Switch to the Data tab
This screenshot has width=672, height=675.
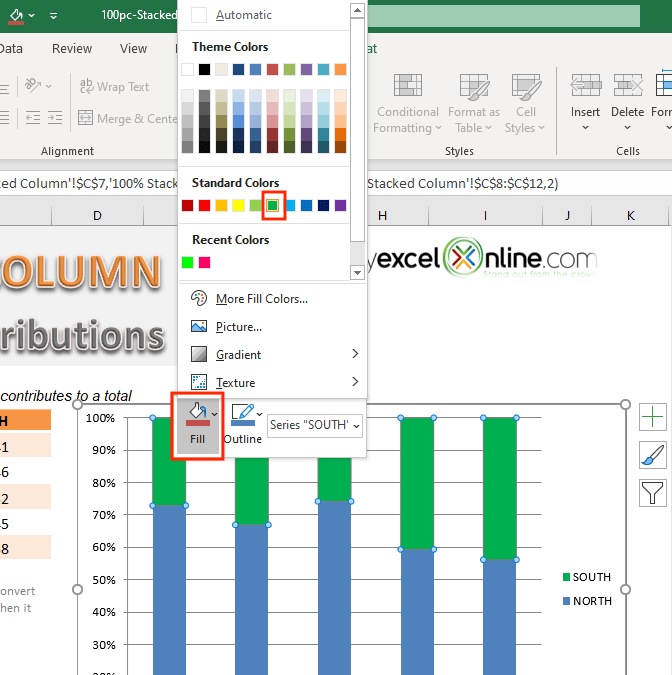click(x=10, y=49)
